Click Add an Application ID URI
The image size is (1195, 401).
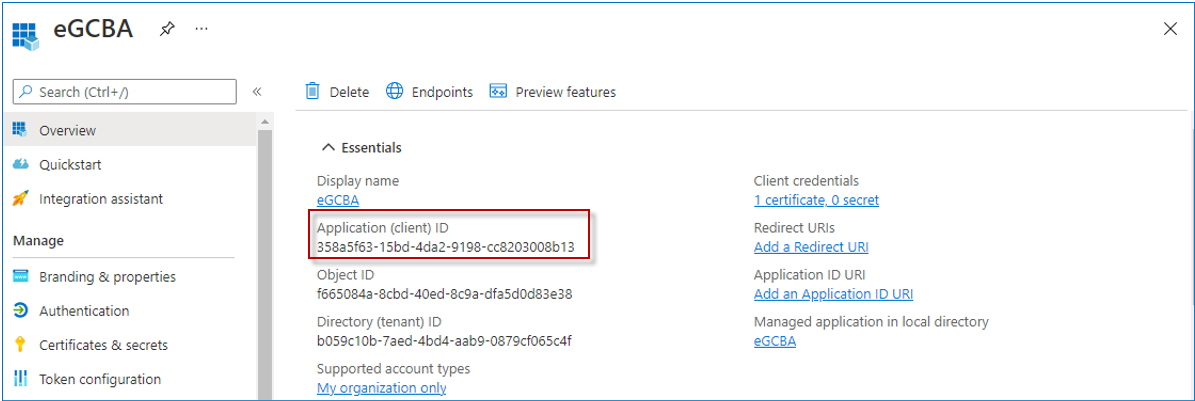coord(833,294)
